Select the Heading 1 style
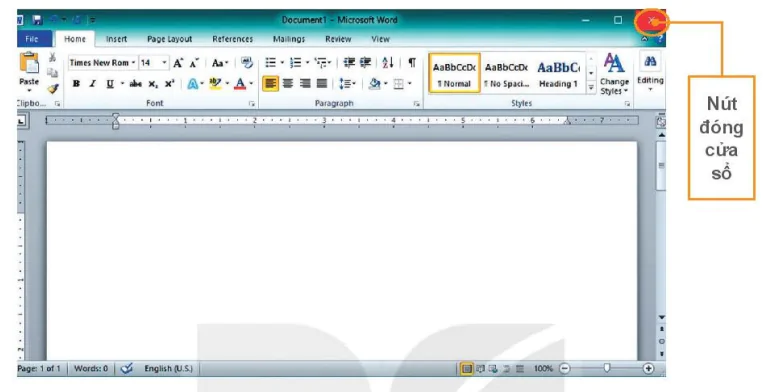 [x=559, y=73]
